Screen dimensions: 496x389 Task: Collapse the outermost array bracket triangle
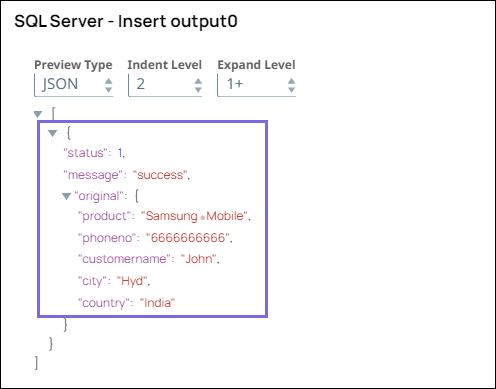pyautogui.click(x=38, y=114)
